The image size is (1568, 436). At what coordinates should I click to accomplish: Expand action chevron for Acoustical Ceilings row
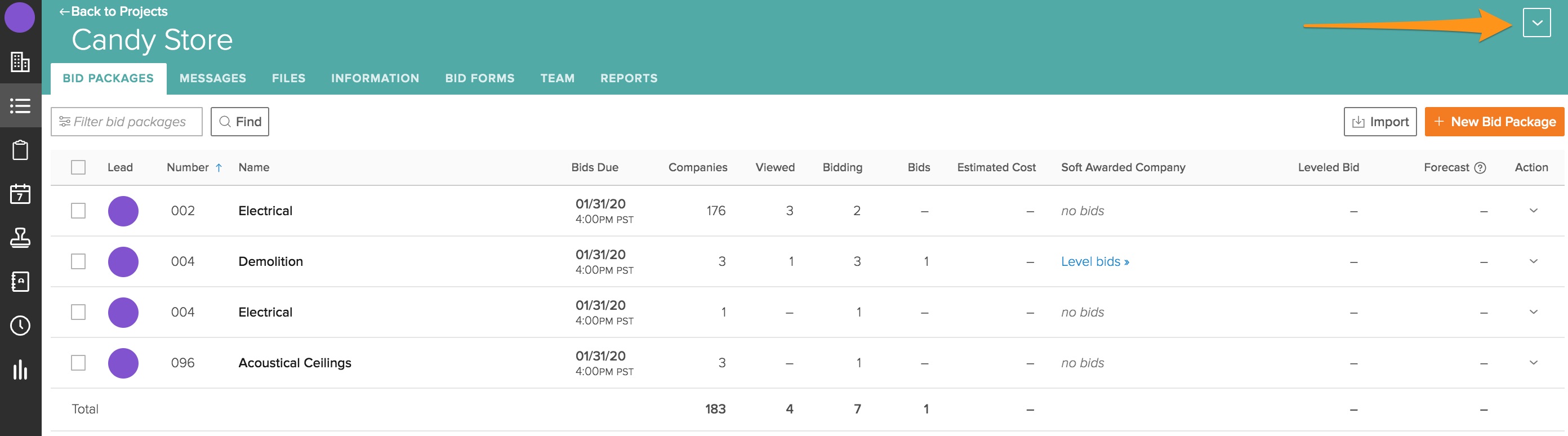pos(1533,363)
